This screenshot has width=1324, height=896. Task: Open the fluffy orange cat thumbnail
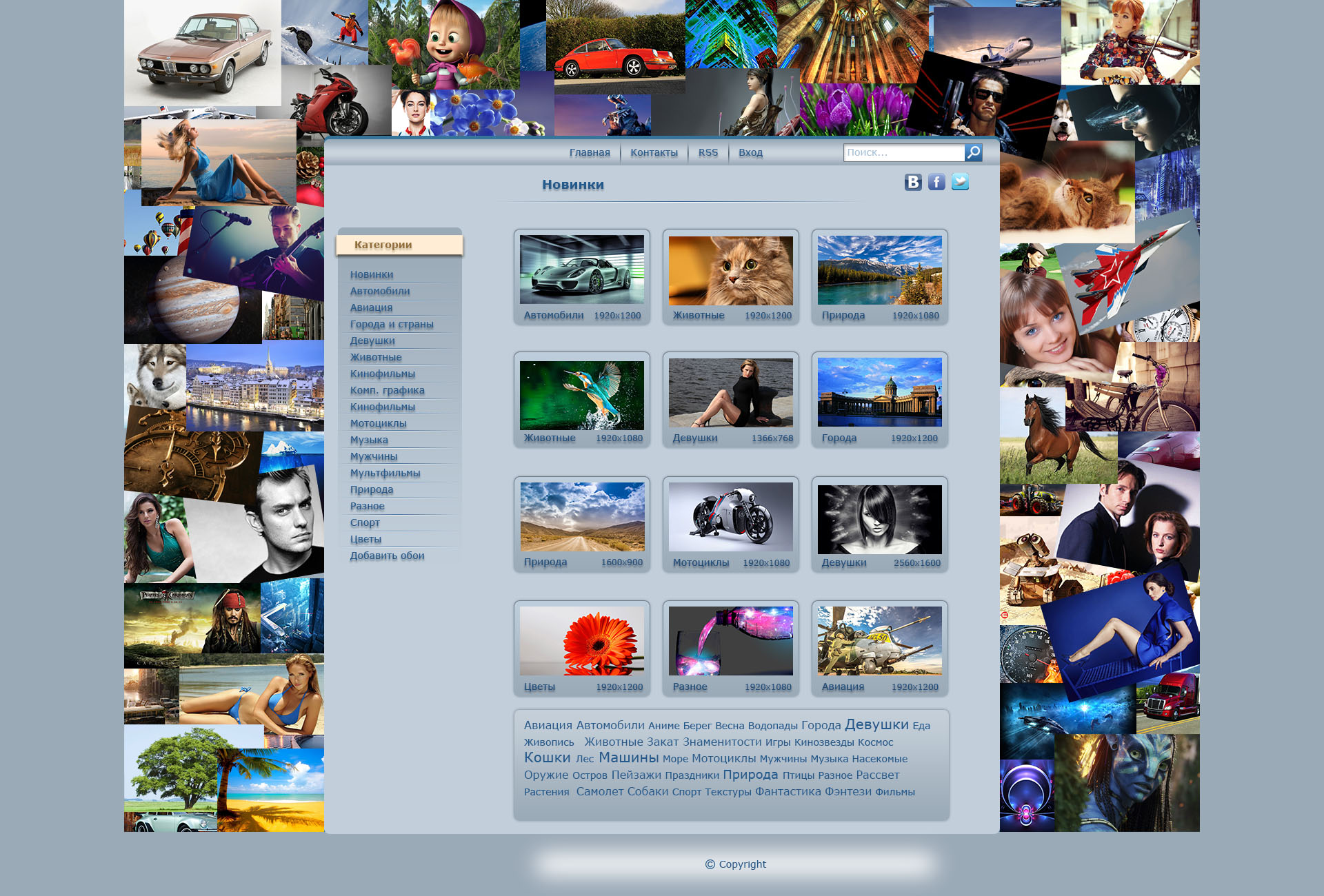(730, 270)
